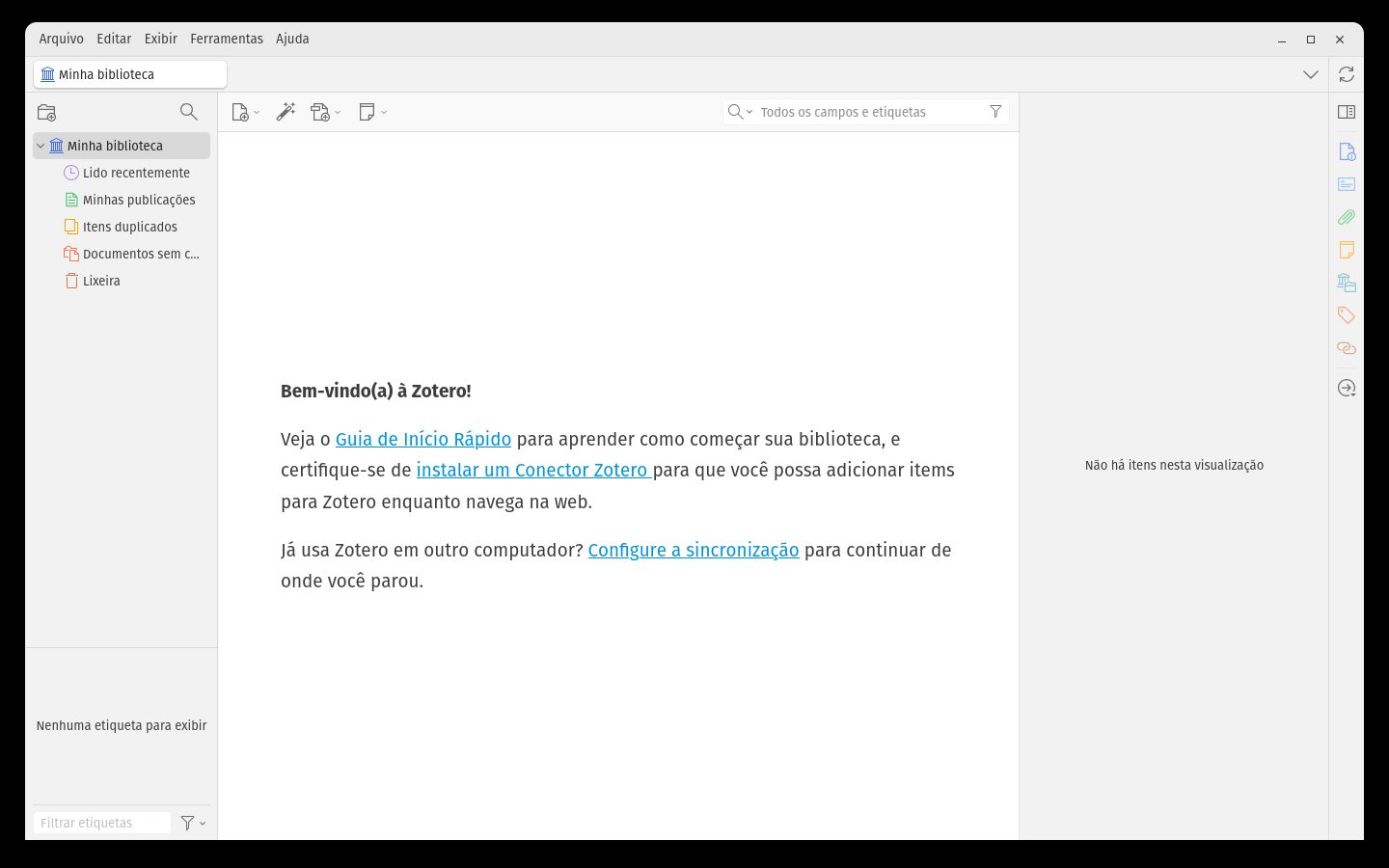Collapse the Minha biblioteca tree chevron
This screenshot has width=1389, height=868.
[x=41, y=146]
